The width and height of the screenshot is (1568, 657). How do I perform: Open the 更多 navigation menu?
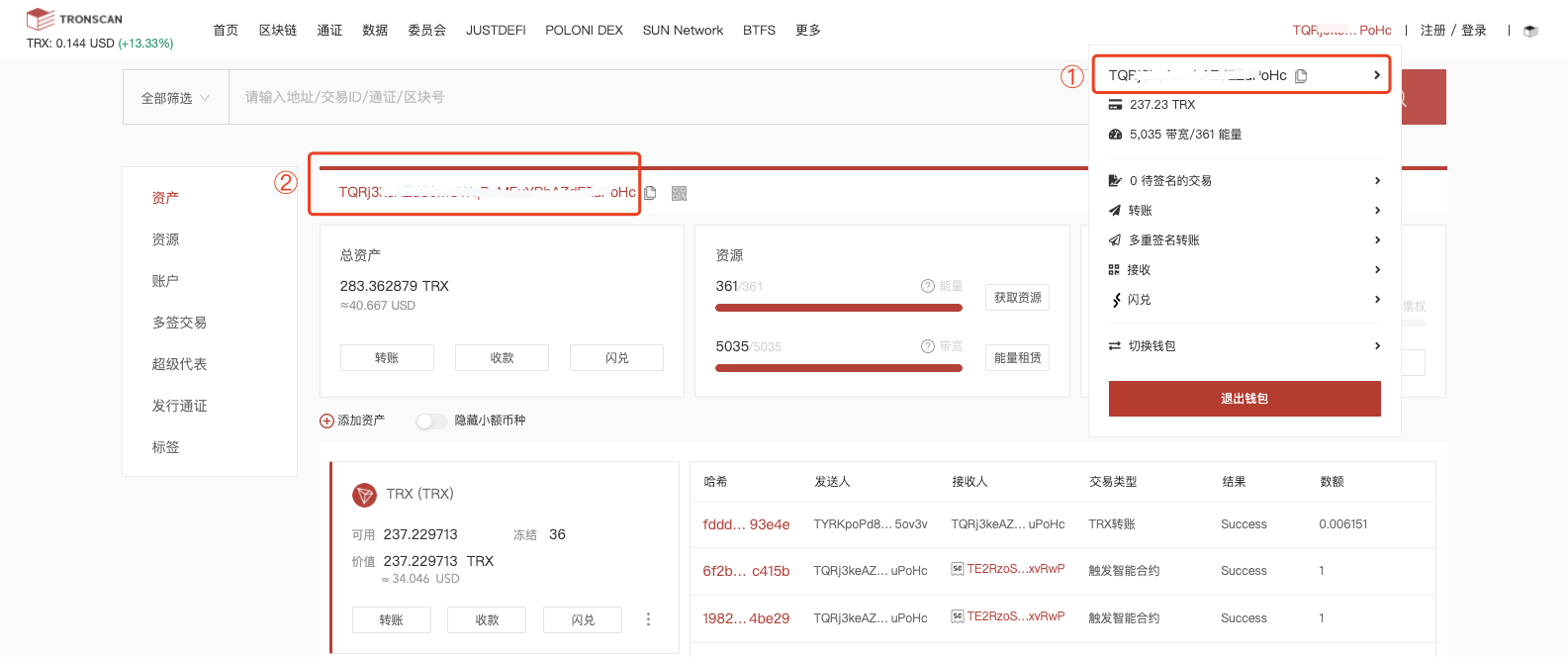coord(808,31)
